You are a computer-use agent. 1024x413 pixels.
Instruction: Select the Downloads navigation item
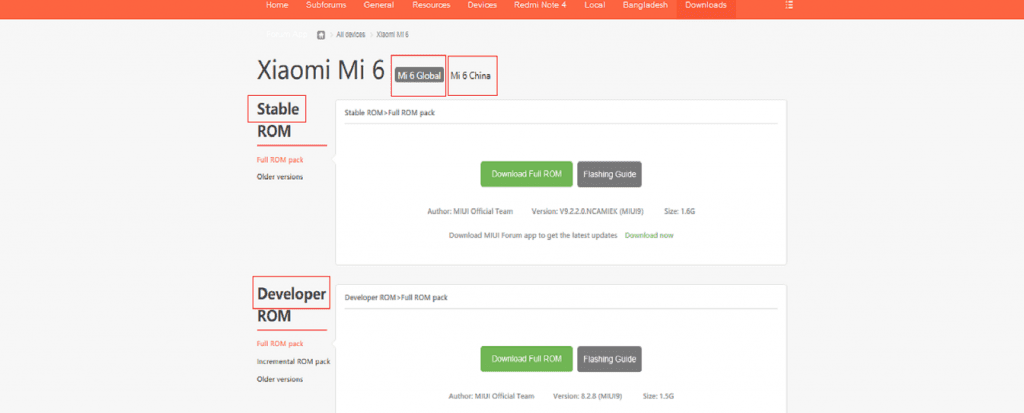[705, 5]
